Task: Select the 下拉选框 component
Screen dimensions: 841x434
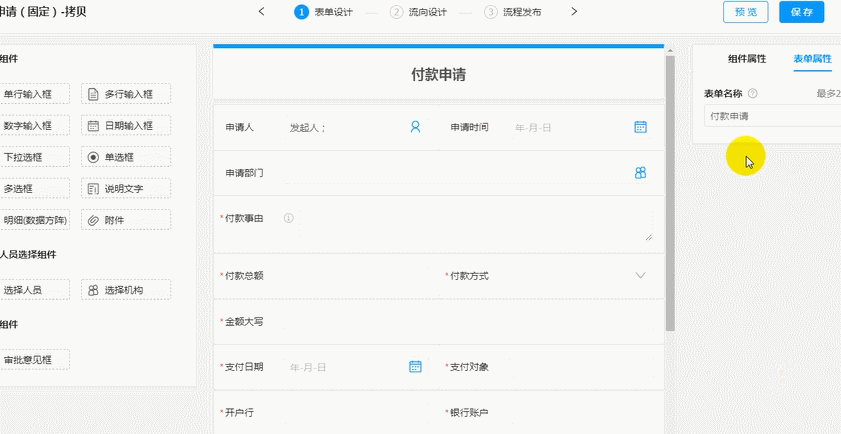Action: [x=34, y=157]
